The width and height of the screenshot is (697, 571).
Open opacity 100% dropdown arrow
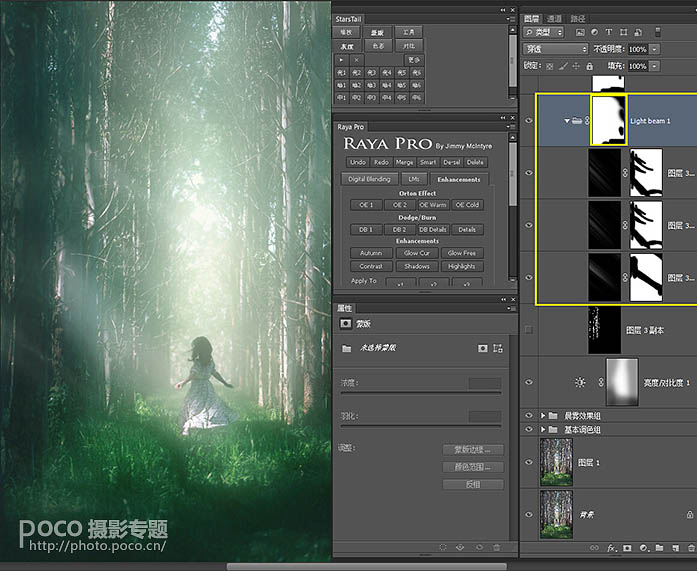(x=655, y=49)
